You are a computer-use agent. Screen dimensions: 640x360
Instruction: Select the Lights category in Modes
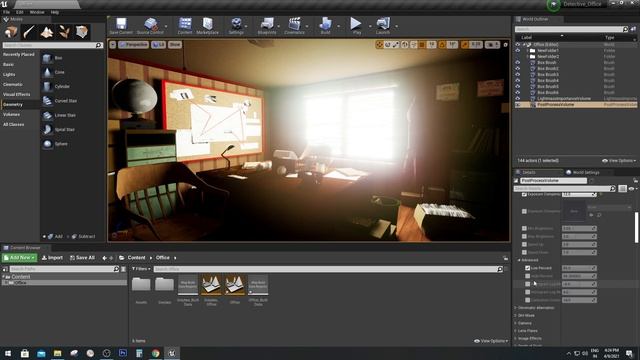click(x=9, y=74)
